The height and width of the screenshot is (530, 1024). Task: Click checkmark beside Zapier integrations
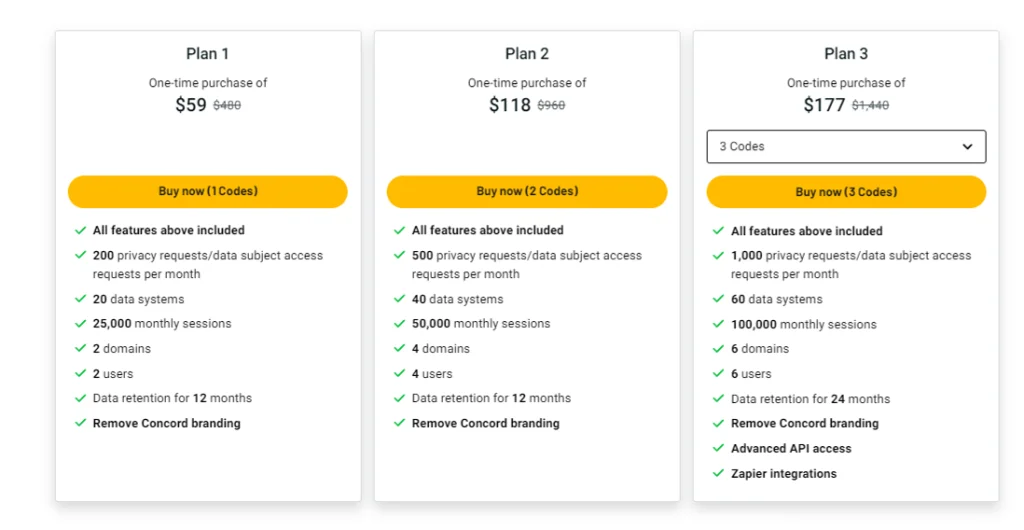(x=718, y=473)
